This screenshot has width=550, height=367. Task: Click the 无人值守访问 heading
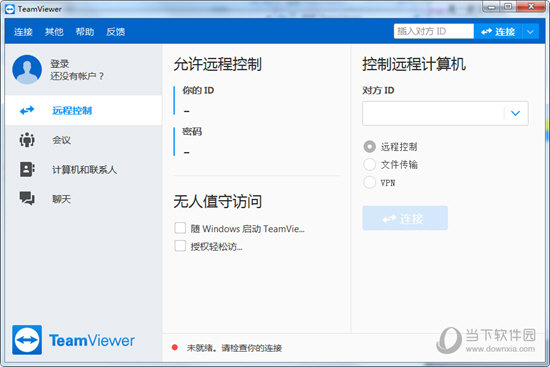217,201
